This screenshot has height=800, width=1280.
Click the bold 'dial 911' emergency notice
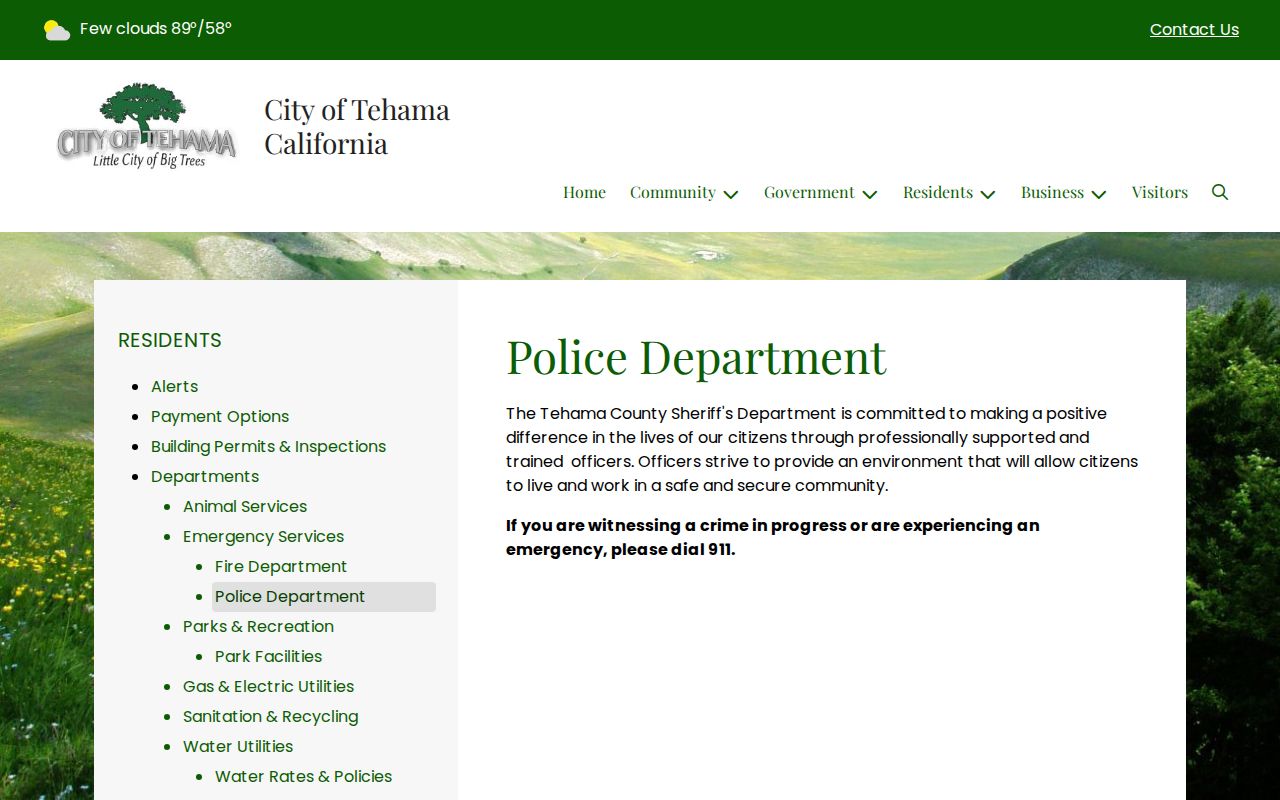coord(772,537)
